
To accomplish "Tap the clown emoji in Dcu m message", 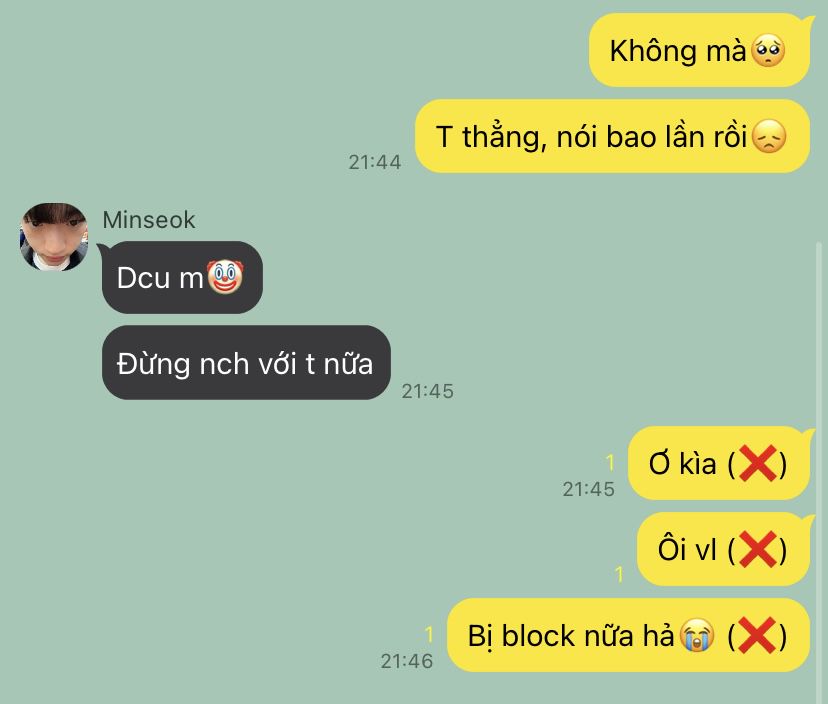I will 225,277.
